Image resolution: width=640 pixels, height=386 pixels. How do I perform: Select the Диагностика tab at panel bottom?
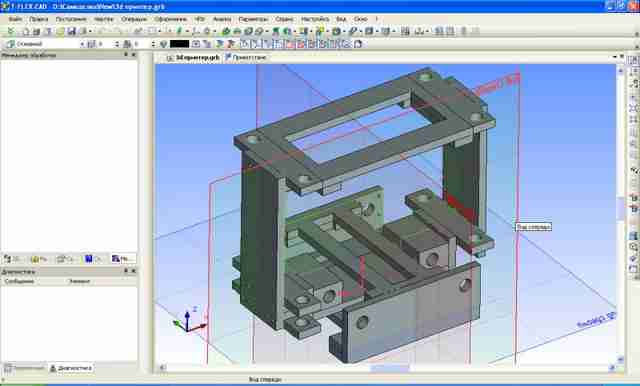tap(71, 368)
